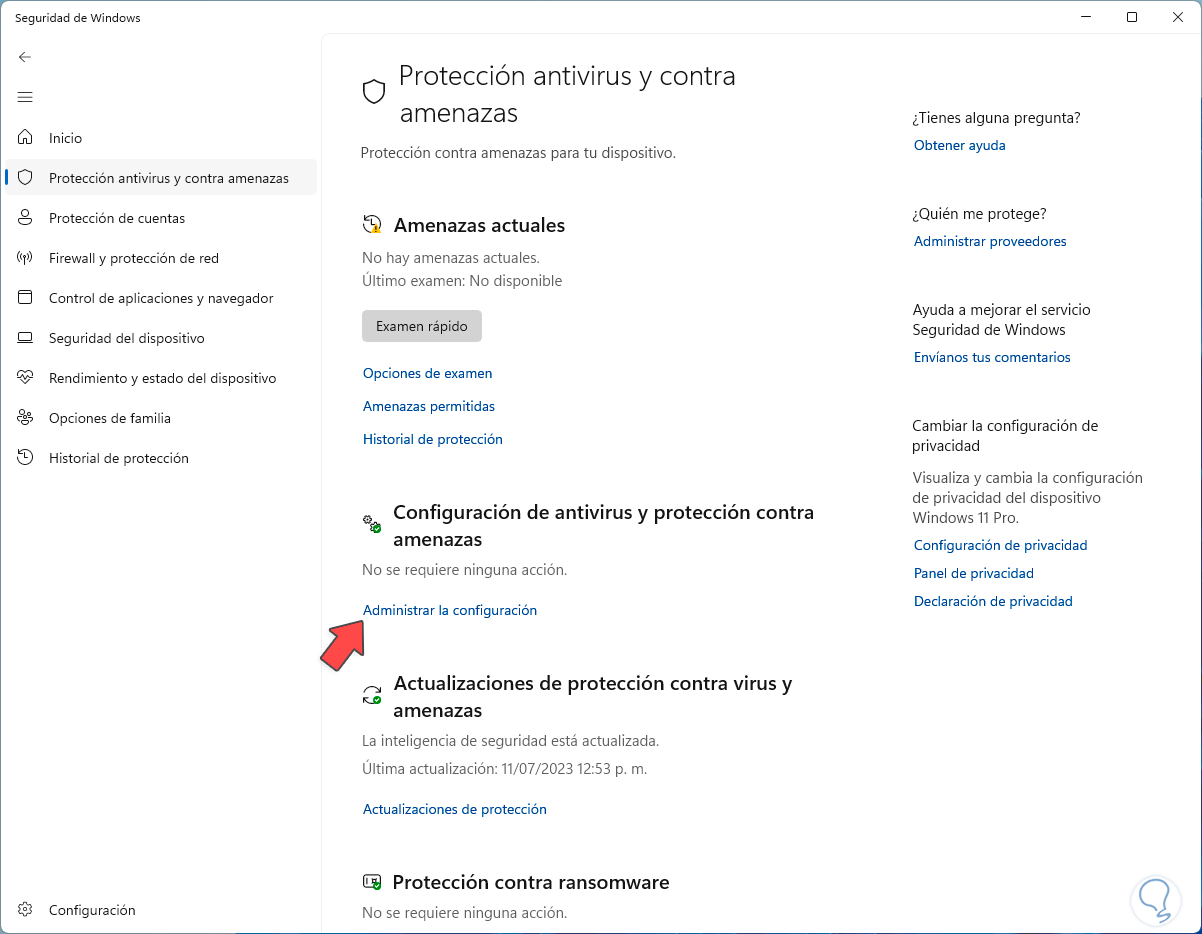Click the Firewall y protección de red icon
The width and height of the screenshot is (1202, 934).
click(26, 258)
